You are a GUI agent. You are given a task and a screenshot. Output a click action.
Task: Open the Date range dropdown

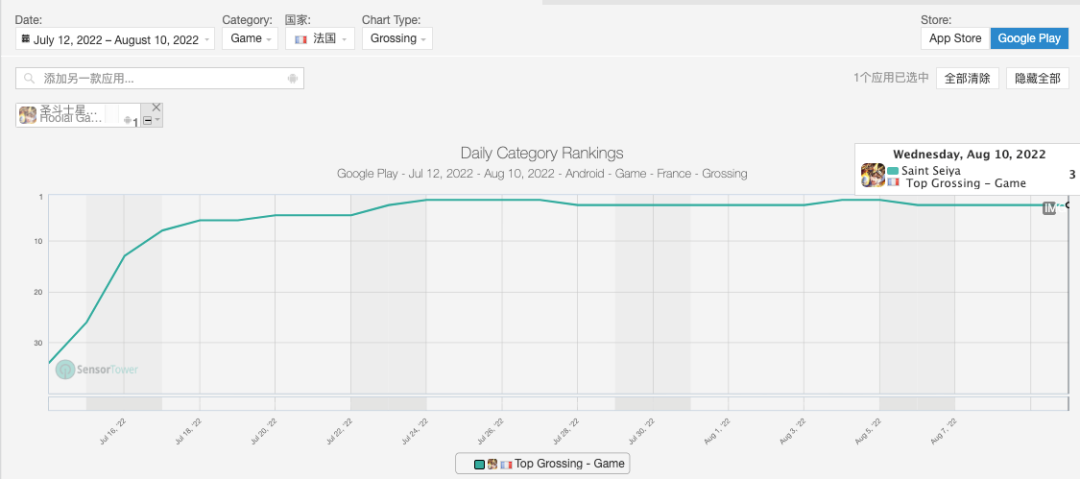tap(115, 39)
